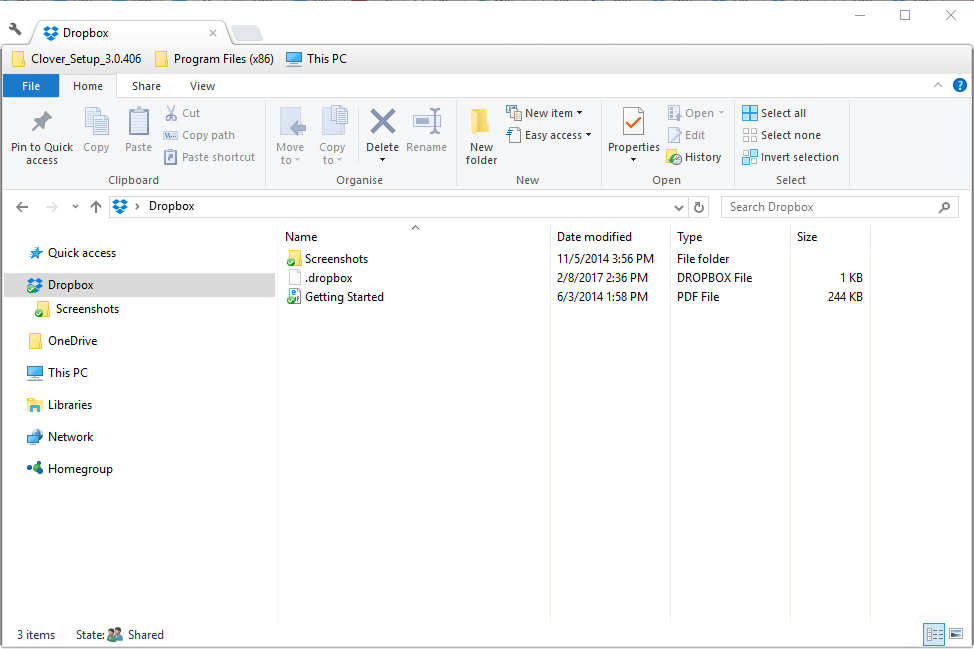Image resolution: width=974 pixels, height=649 pixels.
Task: Open the Copy to dropdown
Action: (332, 135)
